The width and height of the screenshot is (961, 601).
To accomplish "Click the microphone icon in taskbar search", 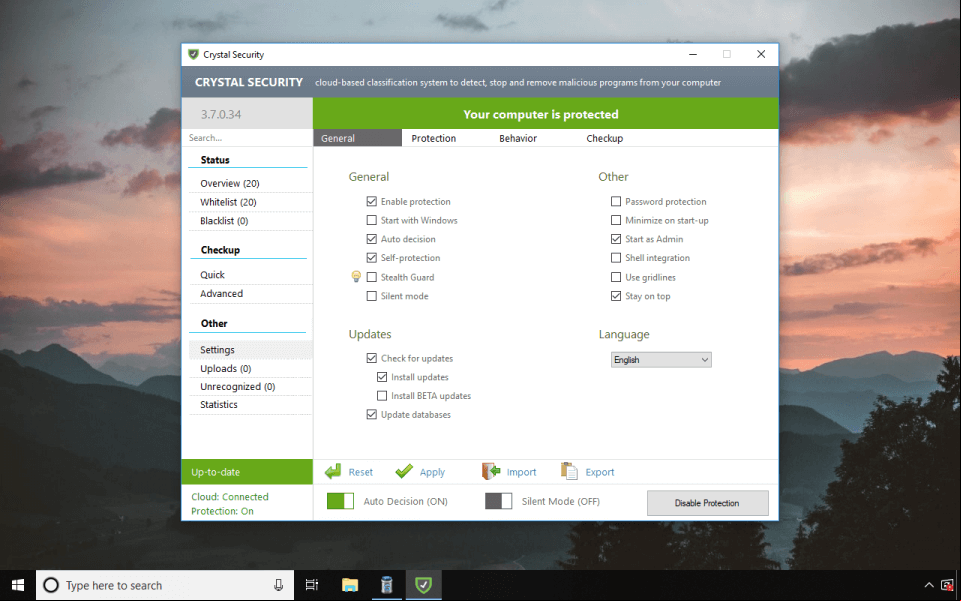I will tap(278, 585).
